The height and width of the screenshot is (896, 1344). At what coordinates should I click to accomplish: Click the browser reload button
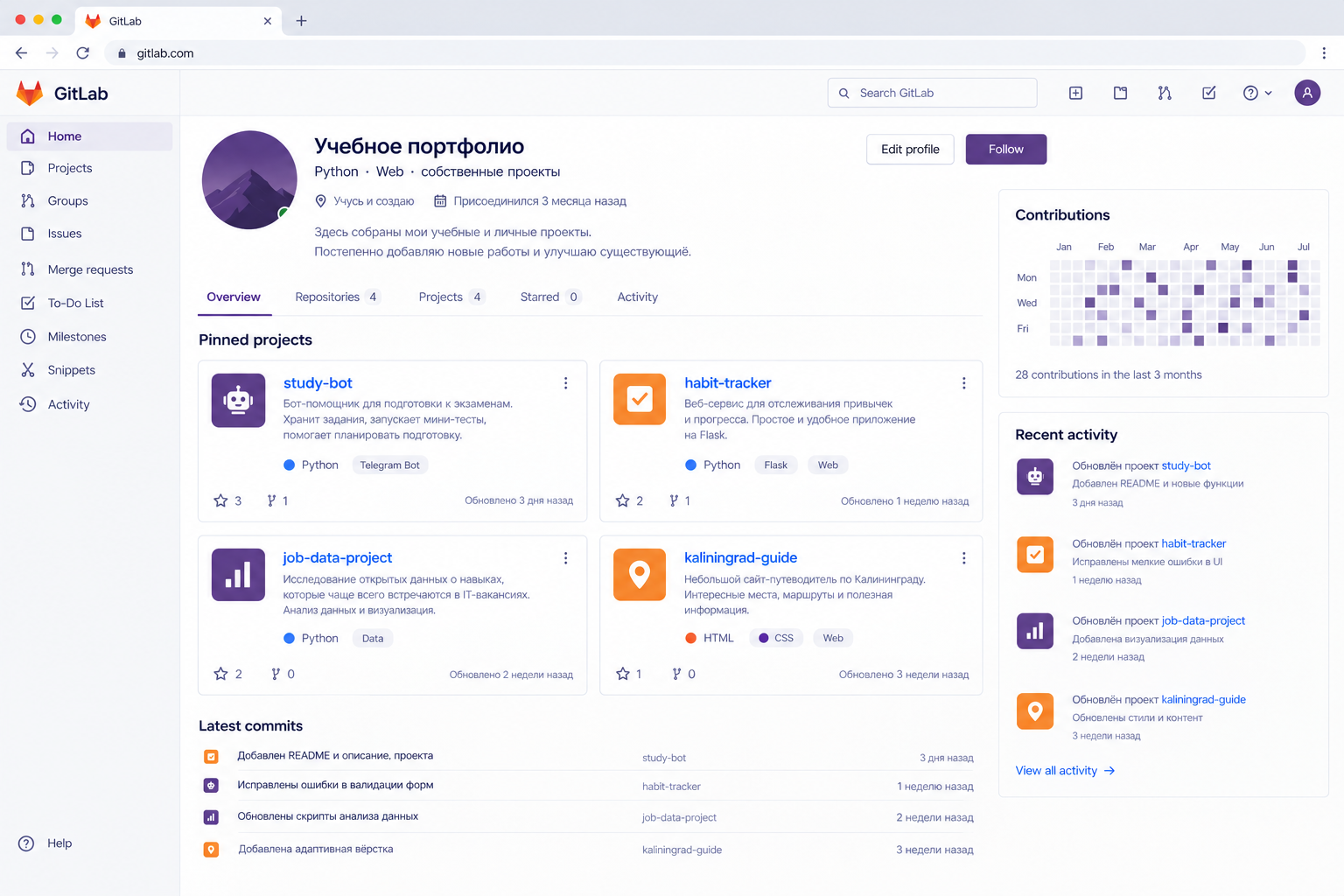coord(83,53)
